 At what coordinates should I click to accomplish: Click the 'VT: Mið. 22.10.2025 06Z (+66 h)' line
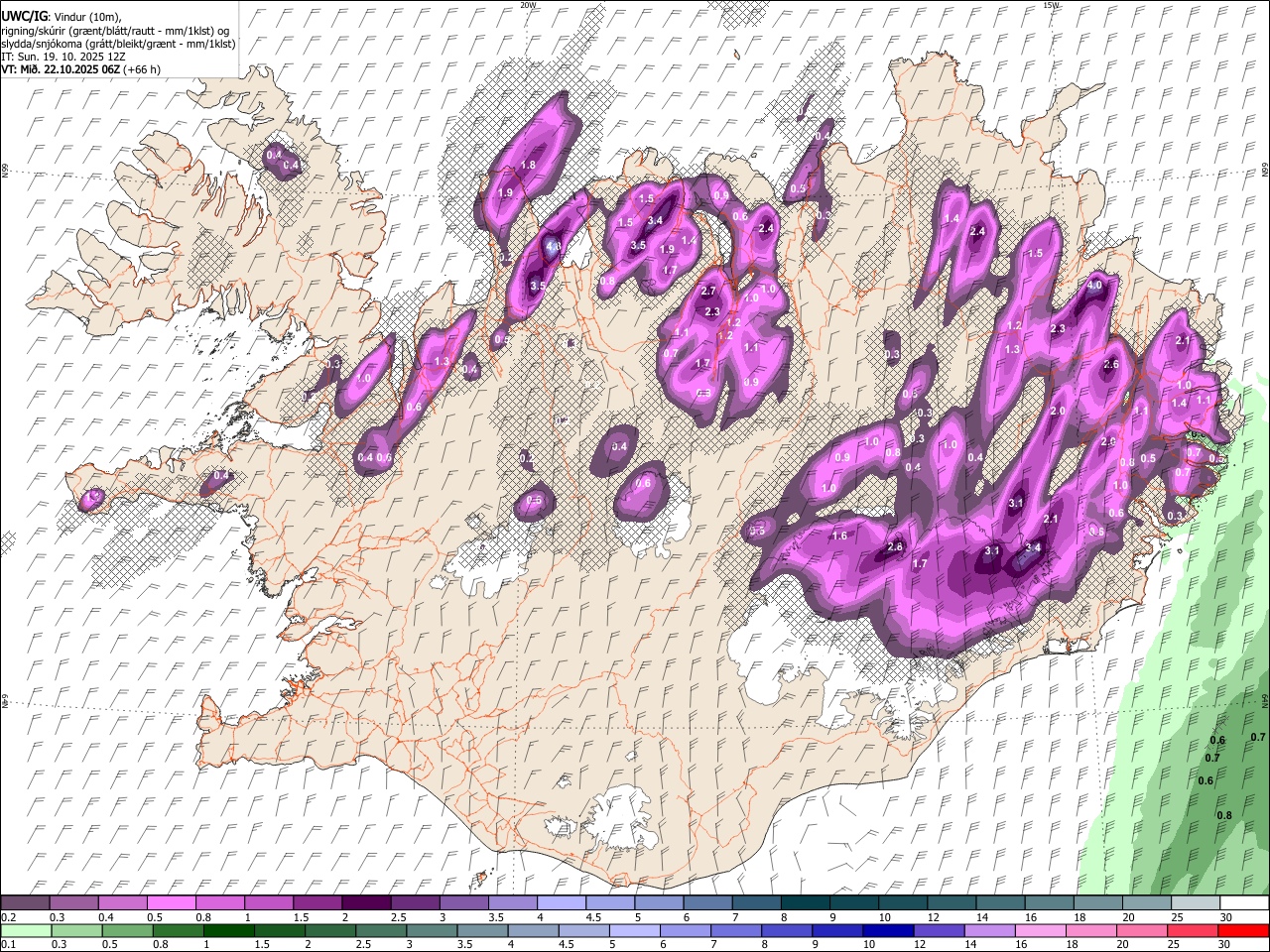(80, 69)
